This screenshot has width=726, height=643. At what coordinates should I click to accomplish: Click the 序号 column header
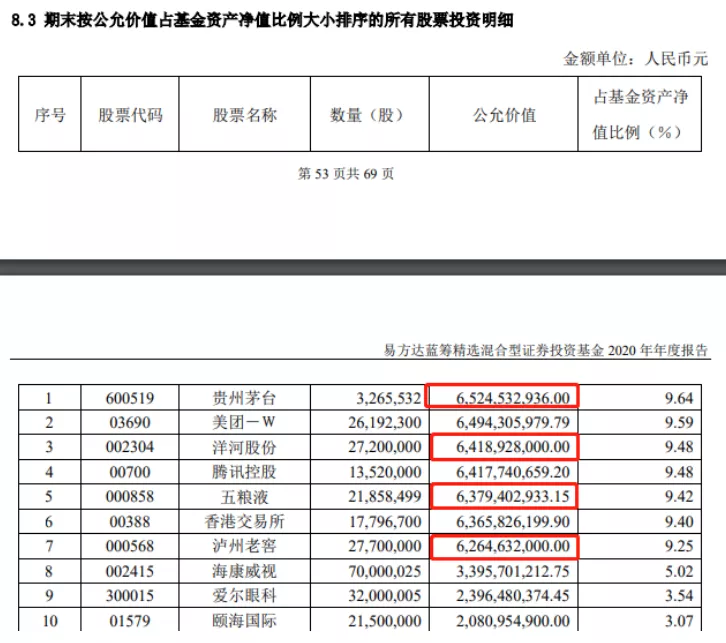[x=50, y=114]
